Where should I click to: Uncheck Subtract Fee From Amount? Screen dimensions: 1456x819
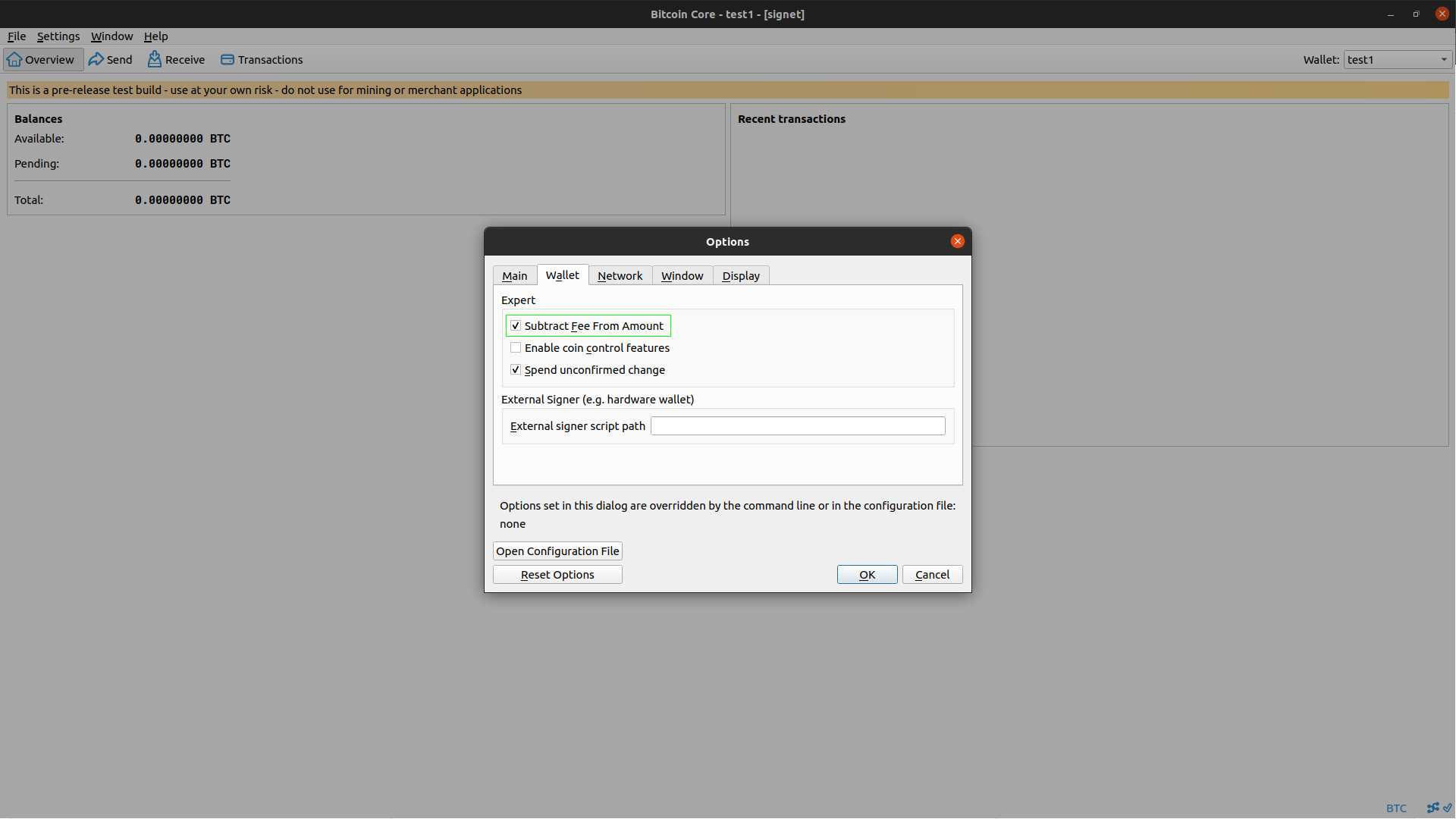point(516,325)
